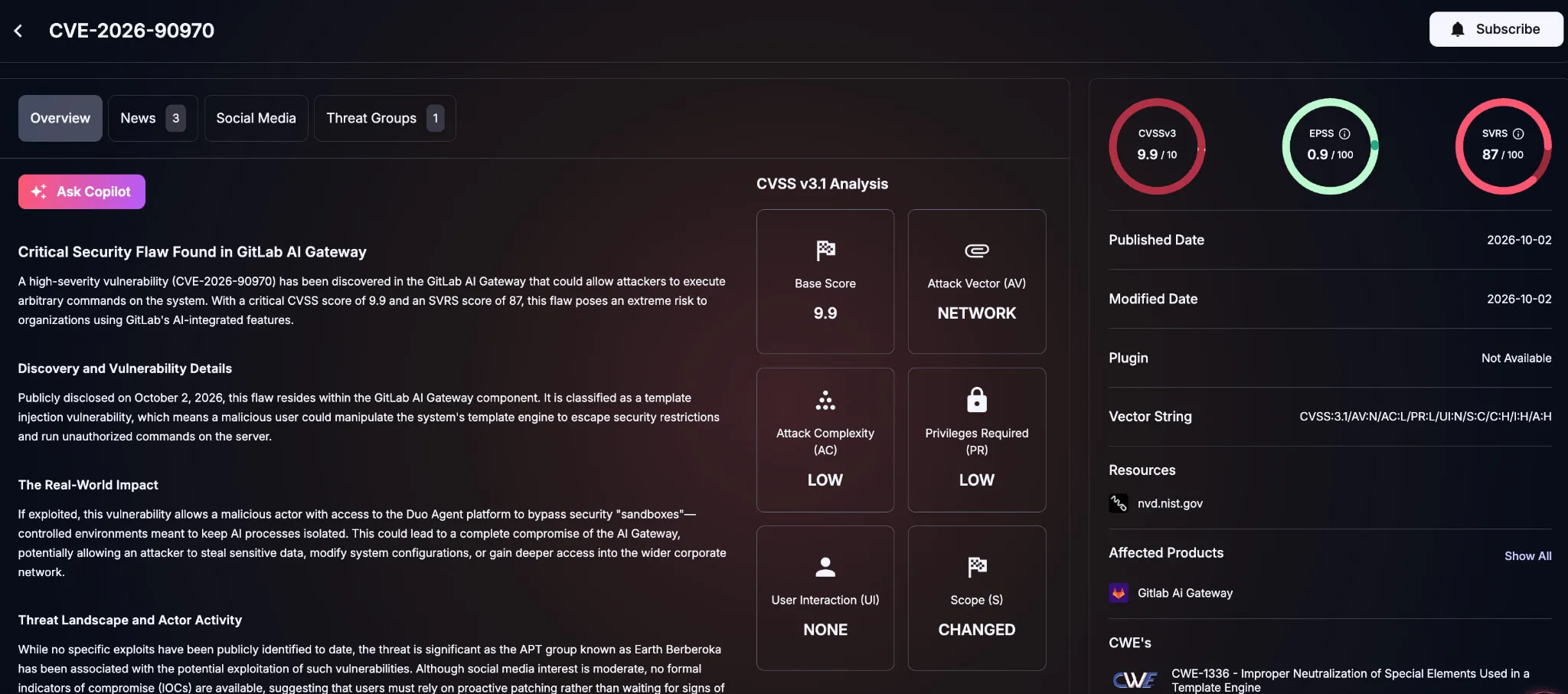Open Ask Copilot
This screenshot has width=1568, height=694.
(82, 192)
